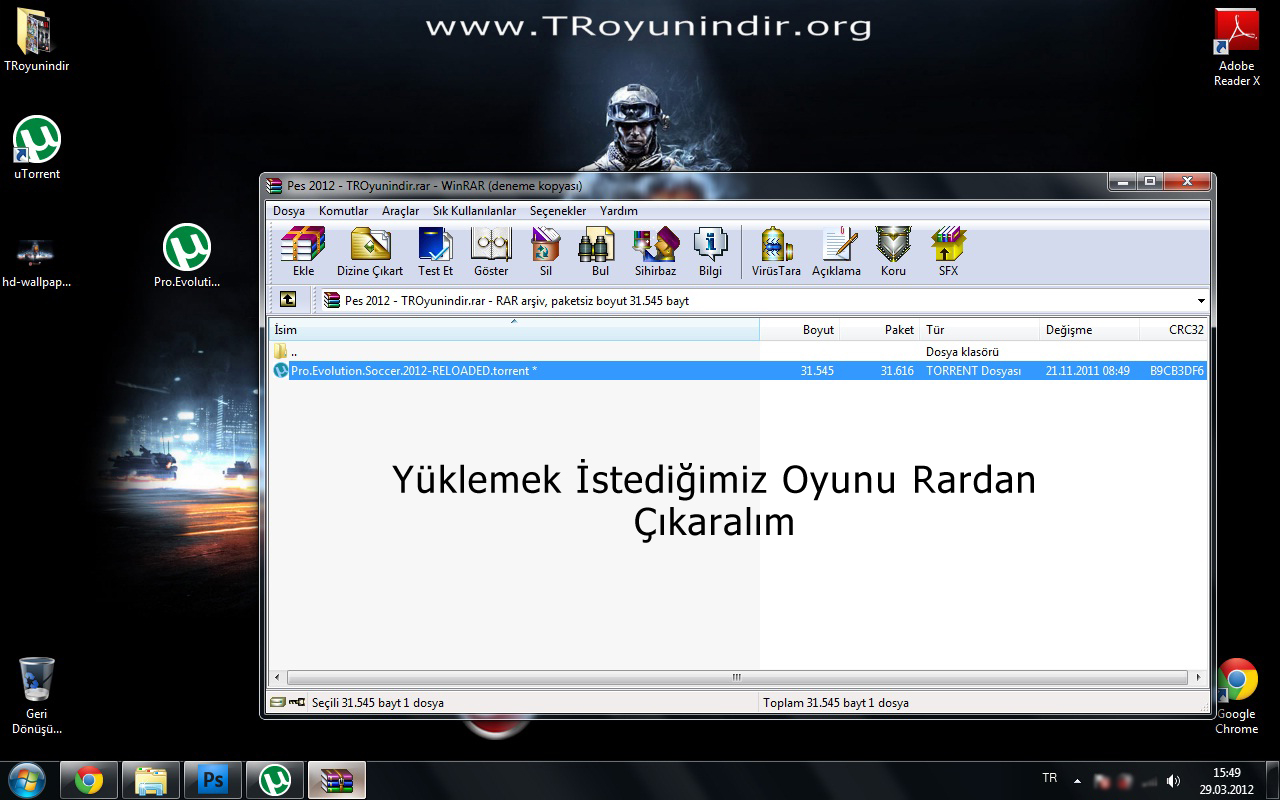Open the Windows Start menu
The width and height of the screenshot is (1280, 800).
25,780
